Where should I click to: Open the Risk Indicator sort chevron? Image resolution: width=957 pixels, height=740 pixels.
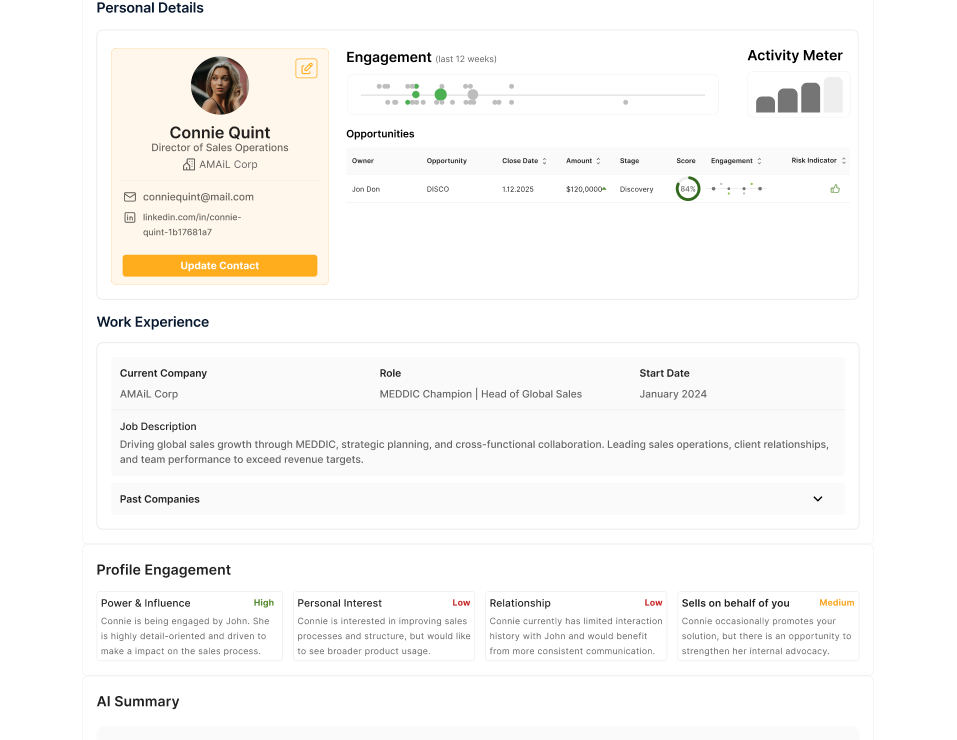point(842,160)
